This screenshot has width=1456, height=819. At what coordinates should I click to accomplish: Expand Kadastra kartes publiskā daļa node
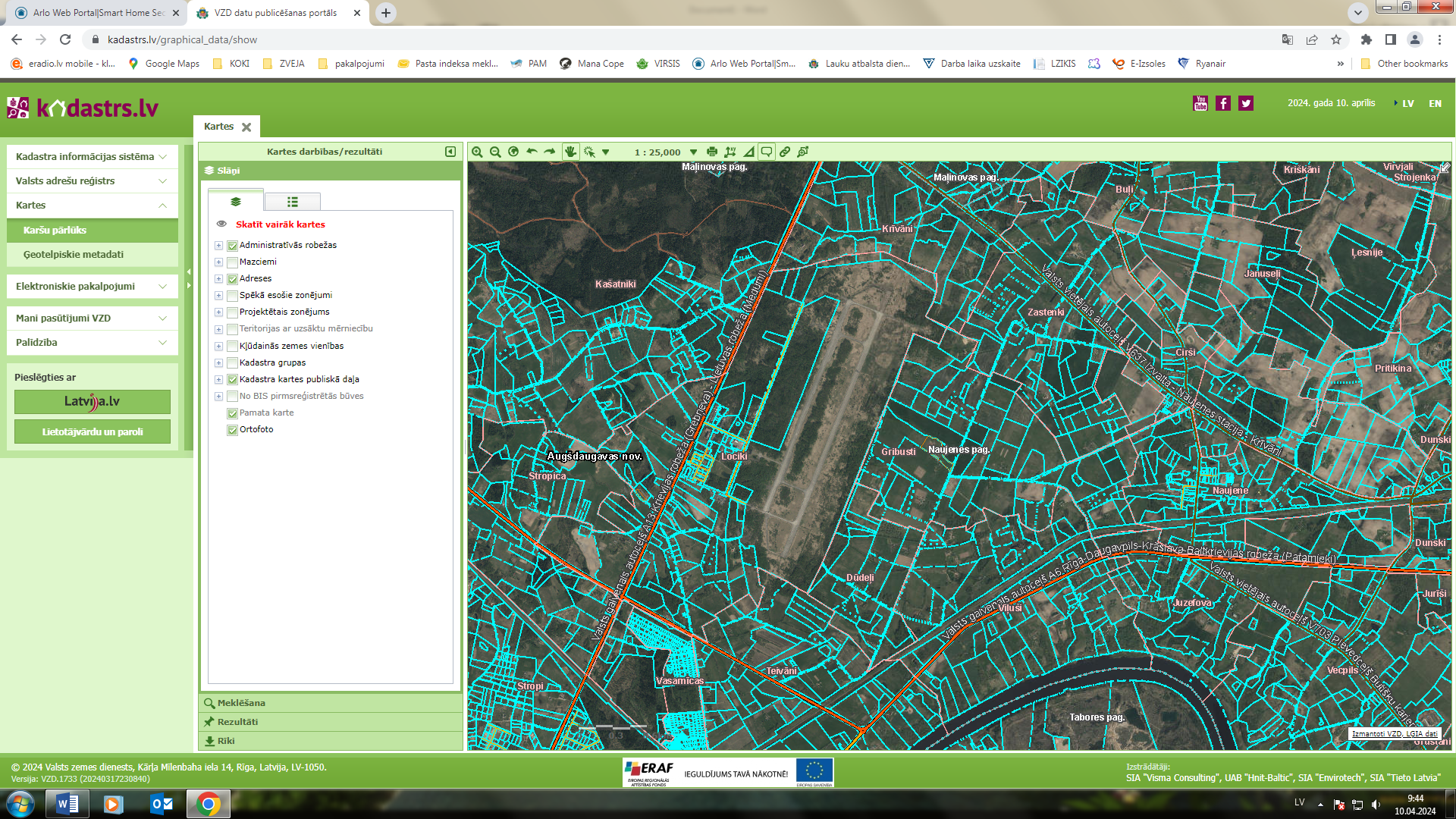[218, 380]
